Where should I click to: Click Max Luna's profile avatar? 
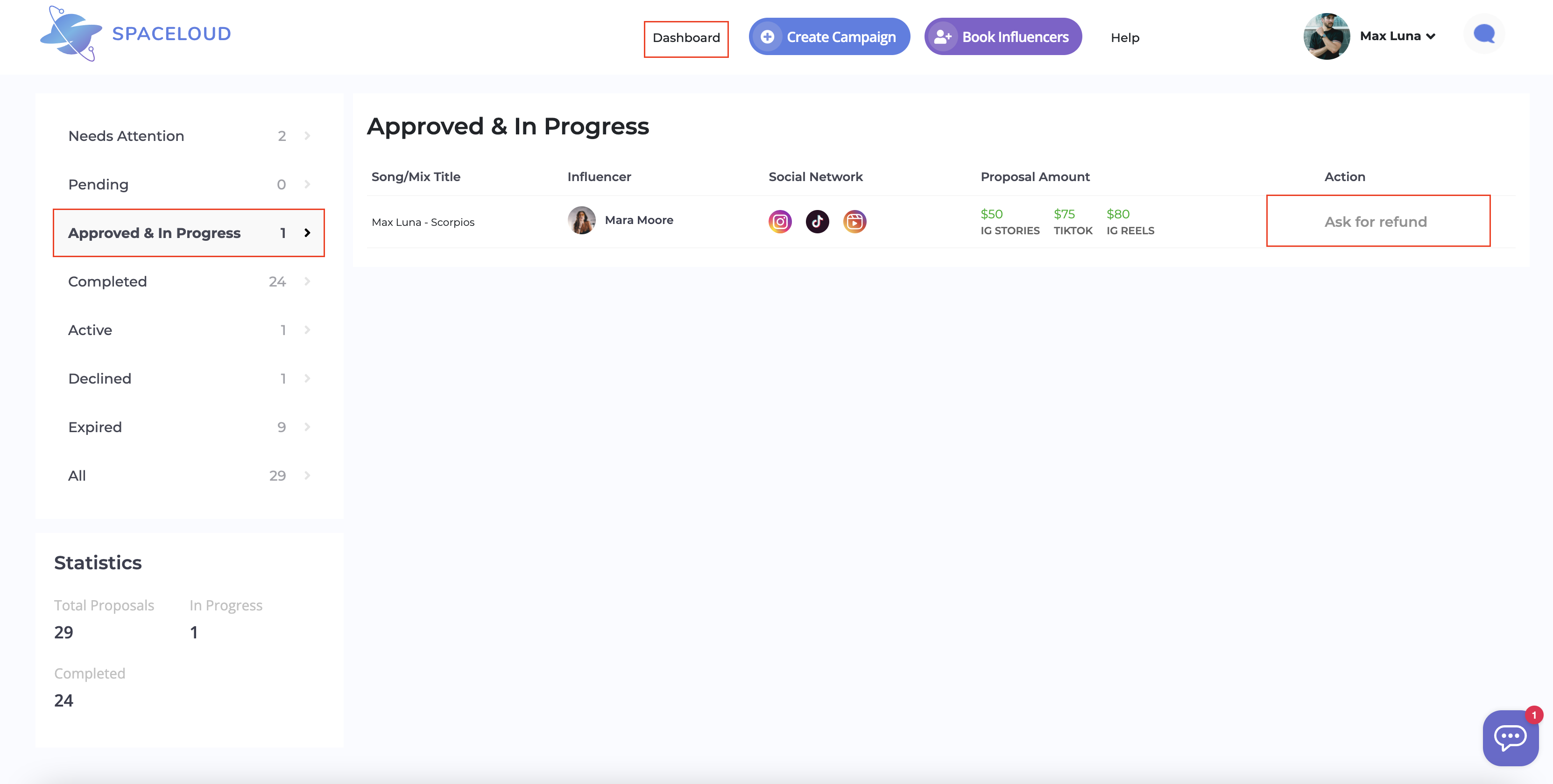(1327, 36)
